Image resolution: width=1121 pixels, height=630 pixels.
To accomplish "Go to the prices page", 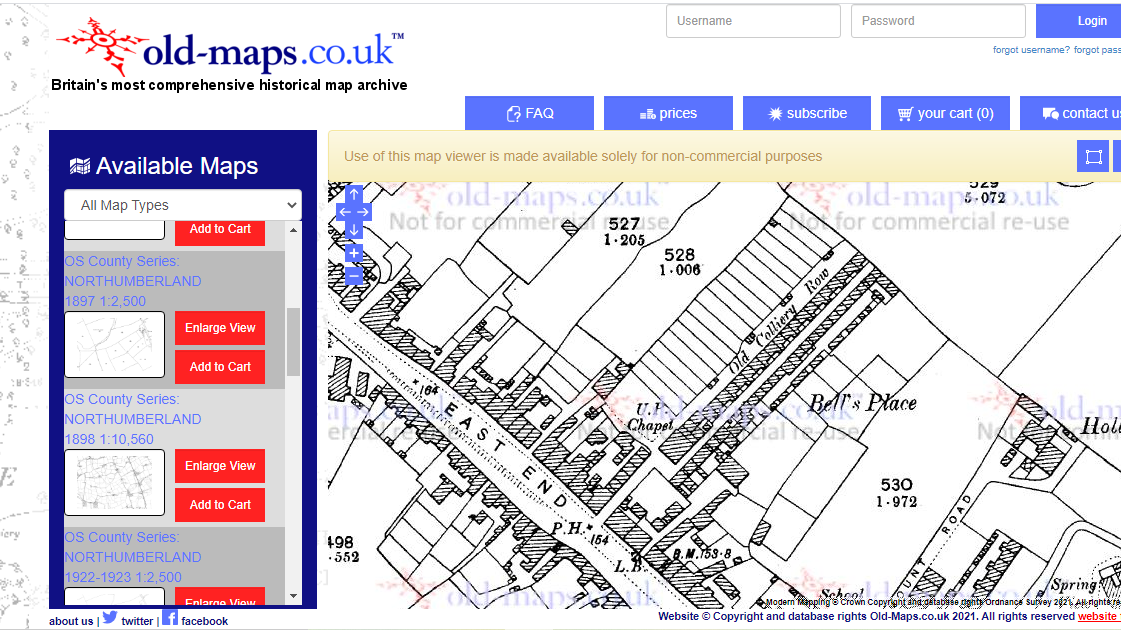I will 668,113.
